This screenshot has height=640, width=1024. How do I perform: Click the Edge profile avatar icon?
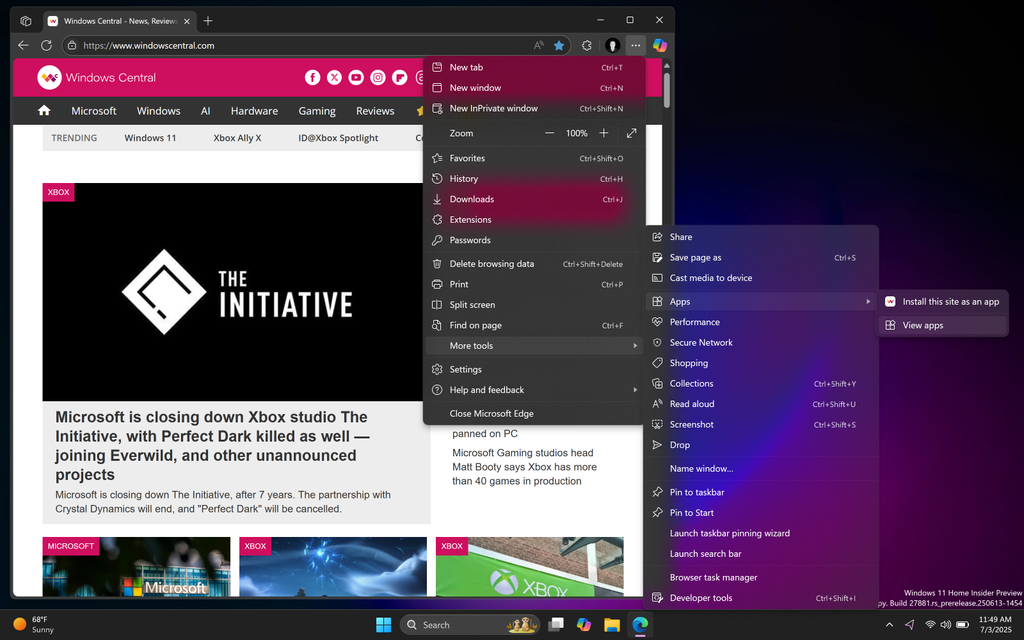click(613, 45)
